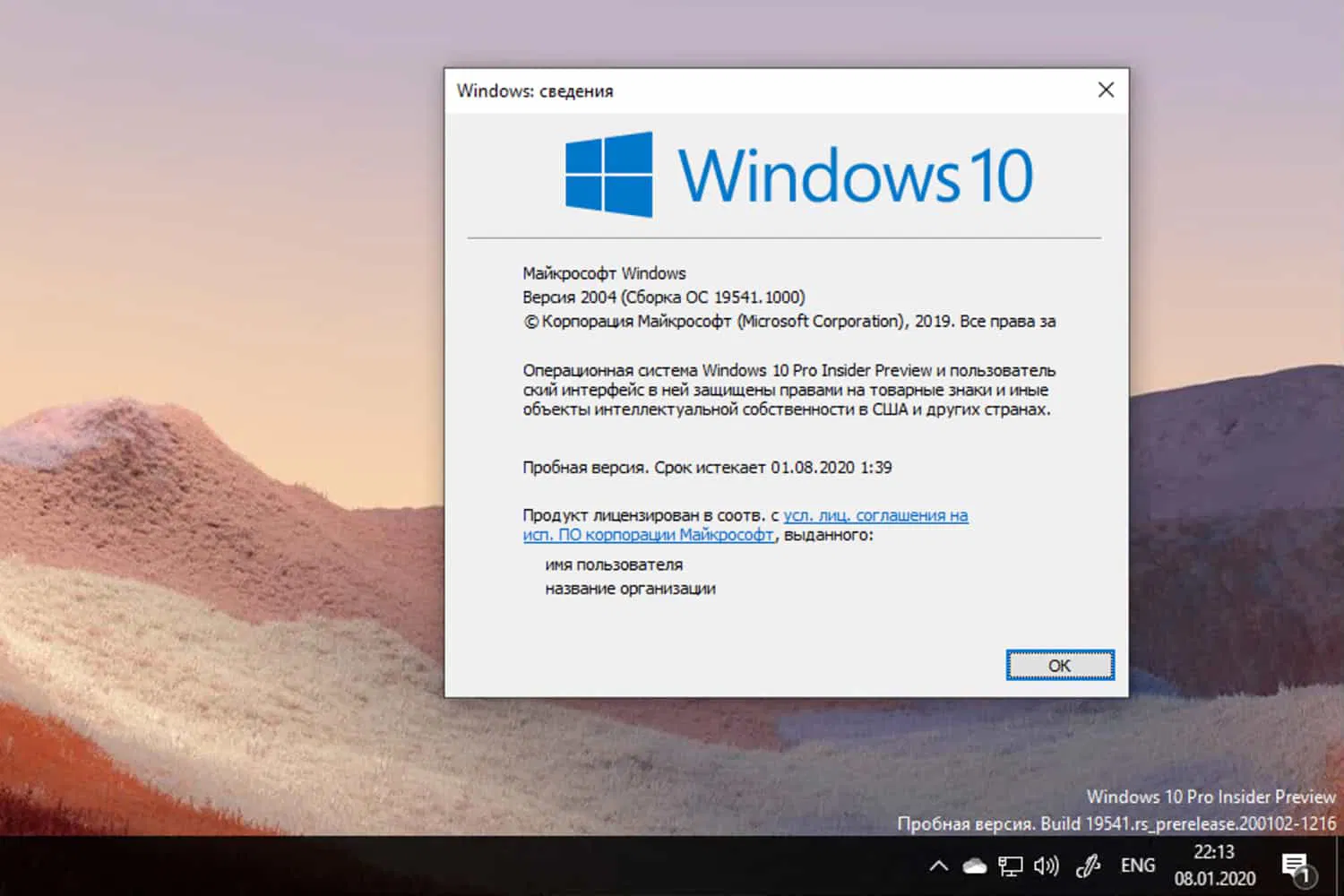This screenshot has height=896, width=1344.
Task: Click the Windows 10 logo in dialog
Action: (796, 175)
